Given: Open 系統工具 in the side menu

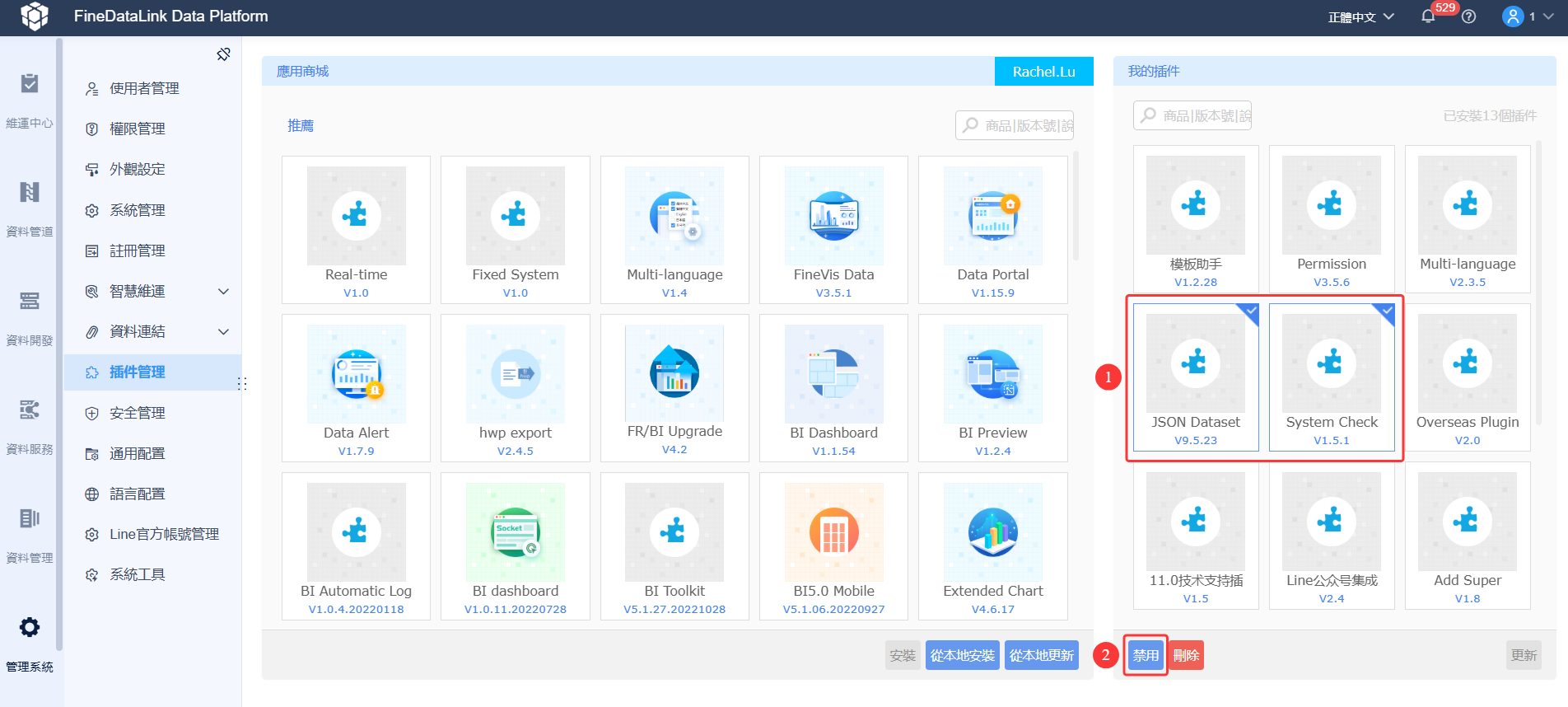Looking at the screenshot, I should [153, 574].
